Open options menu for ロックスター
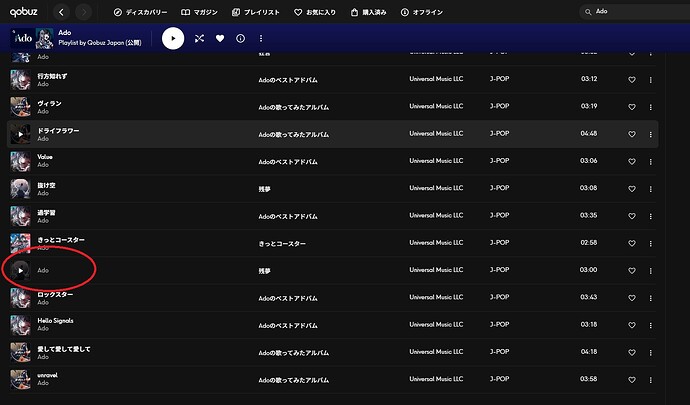This screenshot has width=690, height=405. pos(650,298)
